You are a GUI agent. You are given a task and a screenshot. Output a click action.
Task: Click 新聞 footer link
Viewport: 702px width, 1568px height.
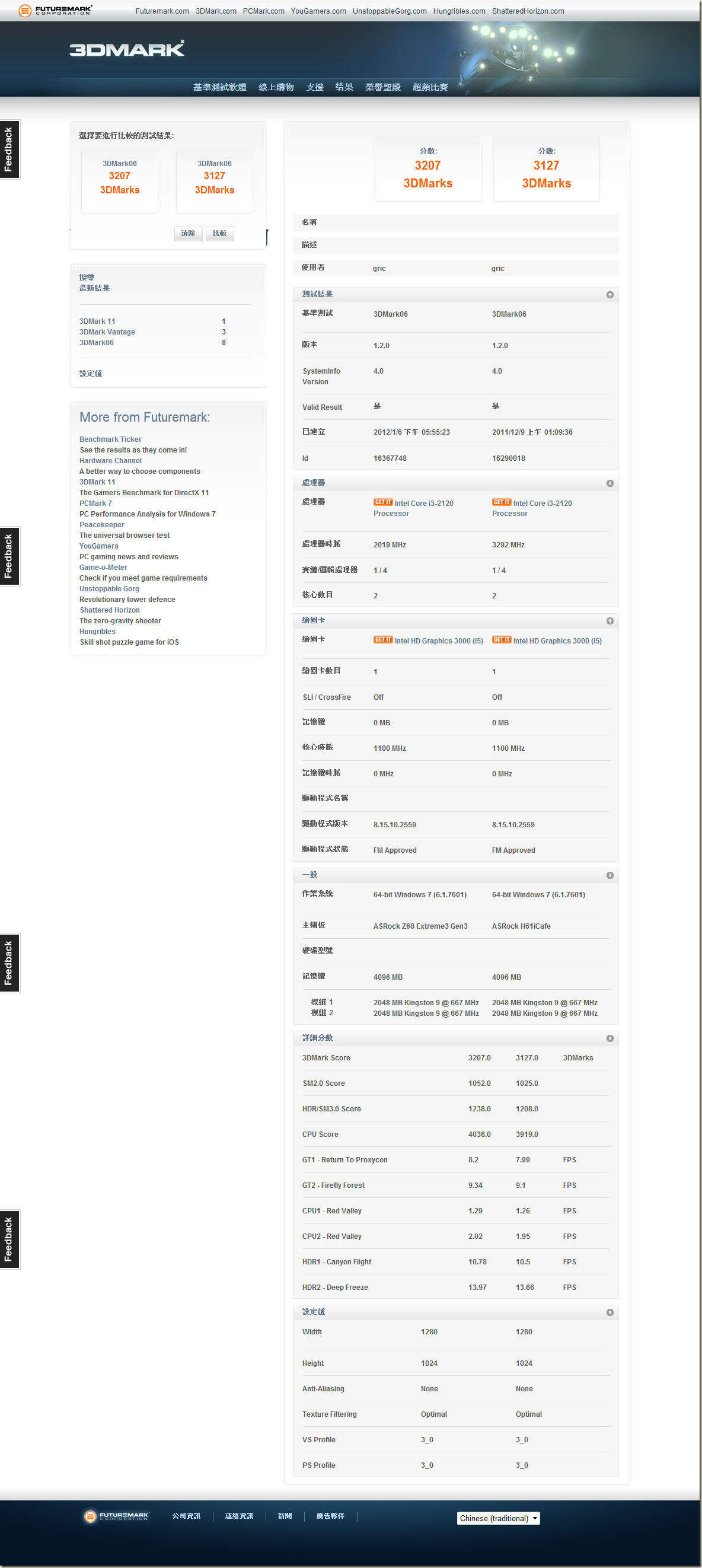(x=285, y=1516)
